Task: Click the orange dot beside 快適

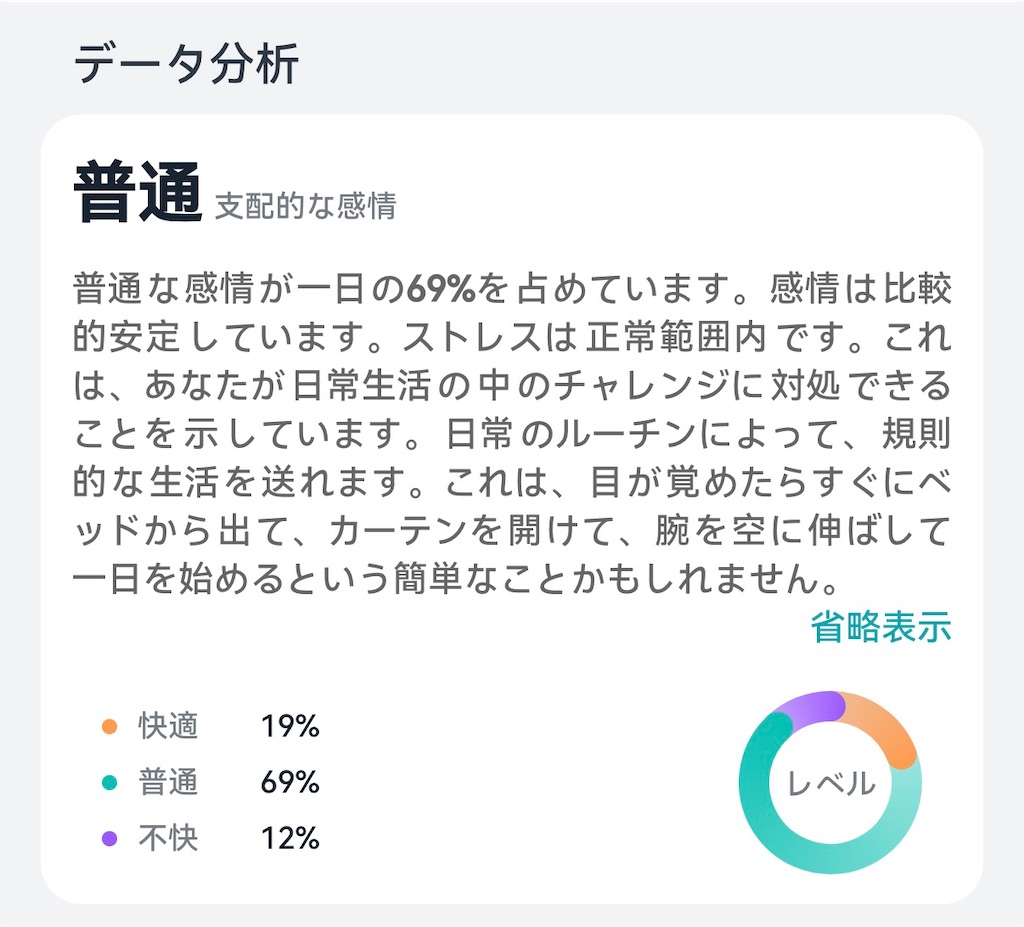Action: click(110, 727)
